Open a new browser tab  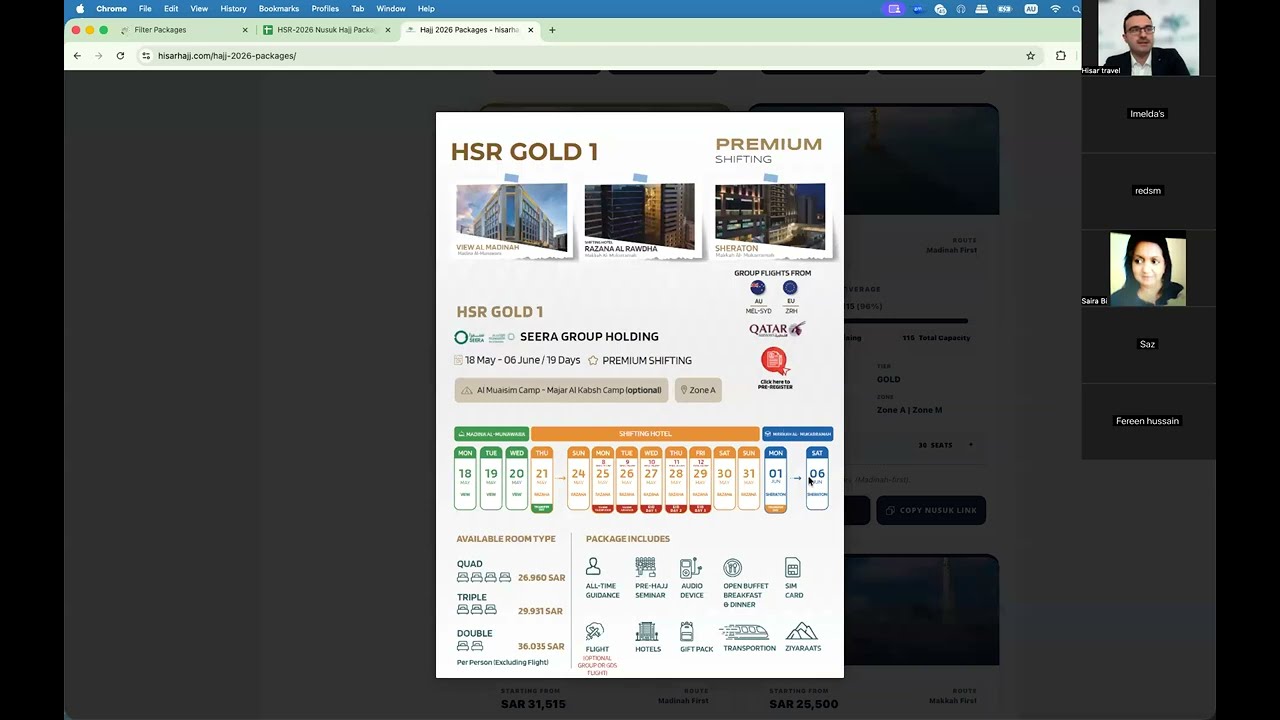pyautogui.click(x=552, y=30)
